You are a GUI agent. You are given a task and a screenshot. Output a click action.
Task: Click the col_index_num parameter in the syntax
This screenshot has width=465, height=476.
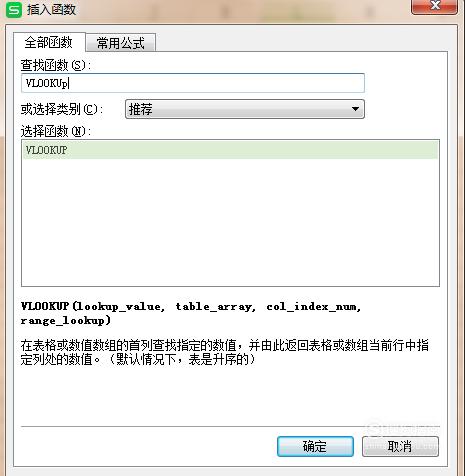[x=313, y=307]
